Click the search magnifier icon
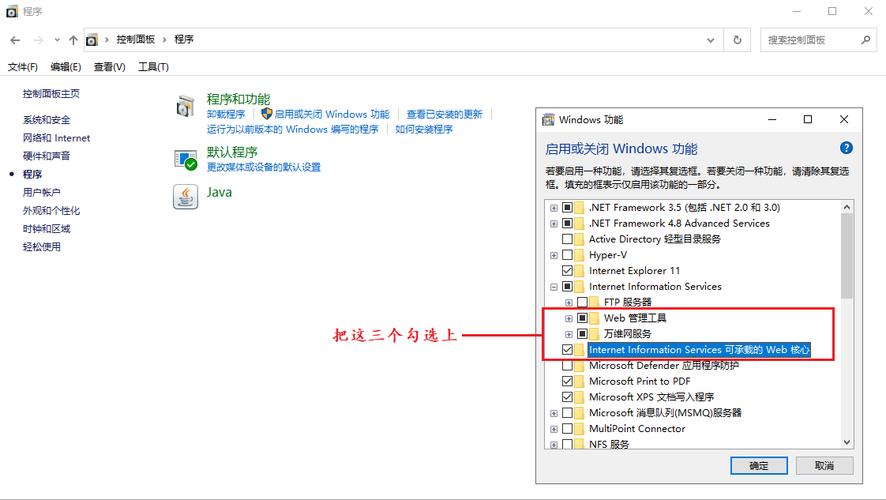Viewport: 886px width, 500px height. point(865,40)
